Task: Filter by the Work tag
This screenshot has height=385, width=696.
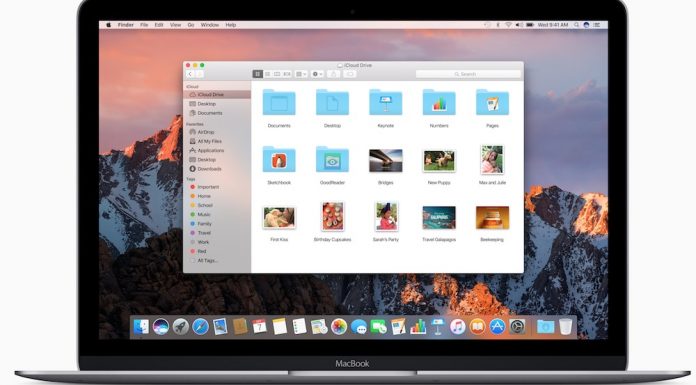Action: (217, 242)
